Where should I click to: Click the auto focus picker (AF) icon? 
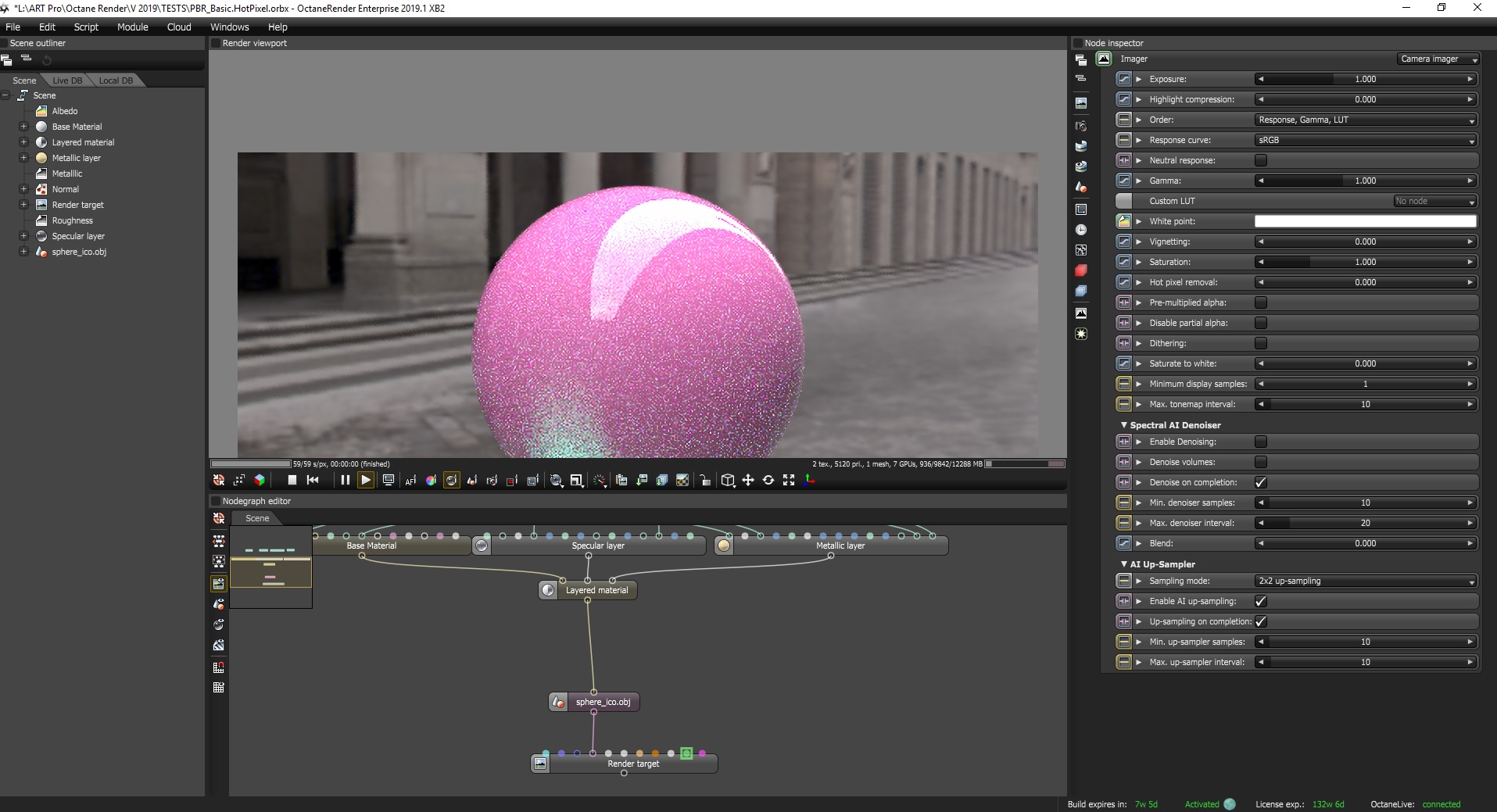(x=410, y=481)
